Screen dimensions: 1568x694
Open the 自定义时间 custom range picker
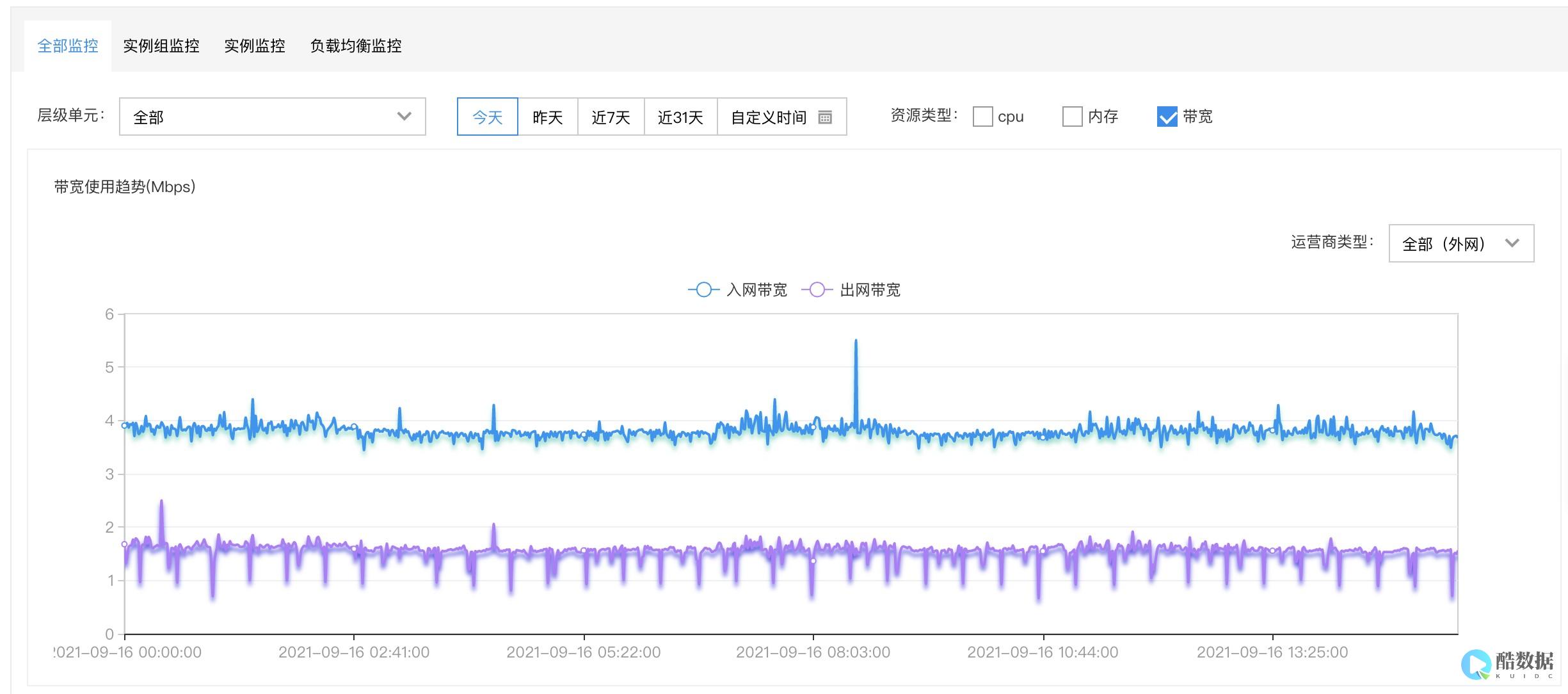coord(782,117)
